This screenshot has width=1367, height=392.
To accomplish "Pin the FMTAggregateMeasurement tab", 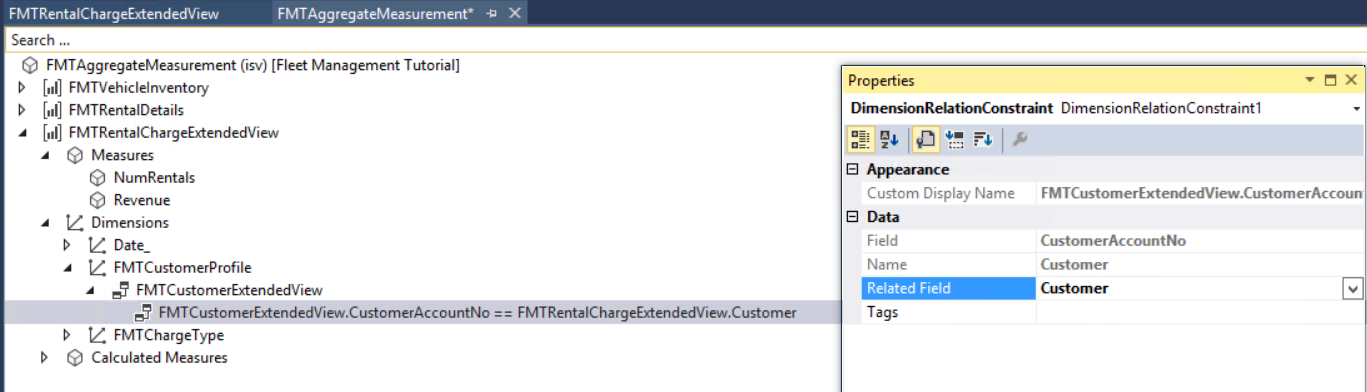I will point(492,14).
